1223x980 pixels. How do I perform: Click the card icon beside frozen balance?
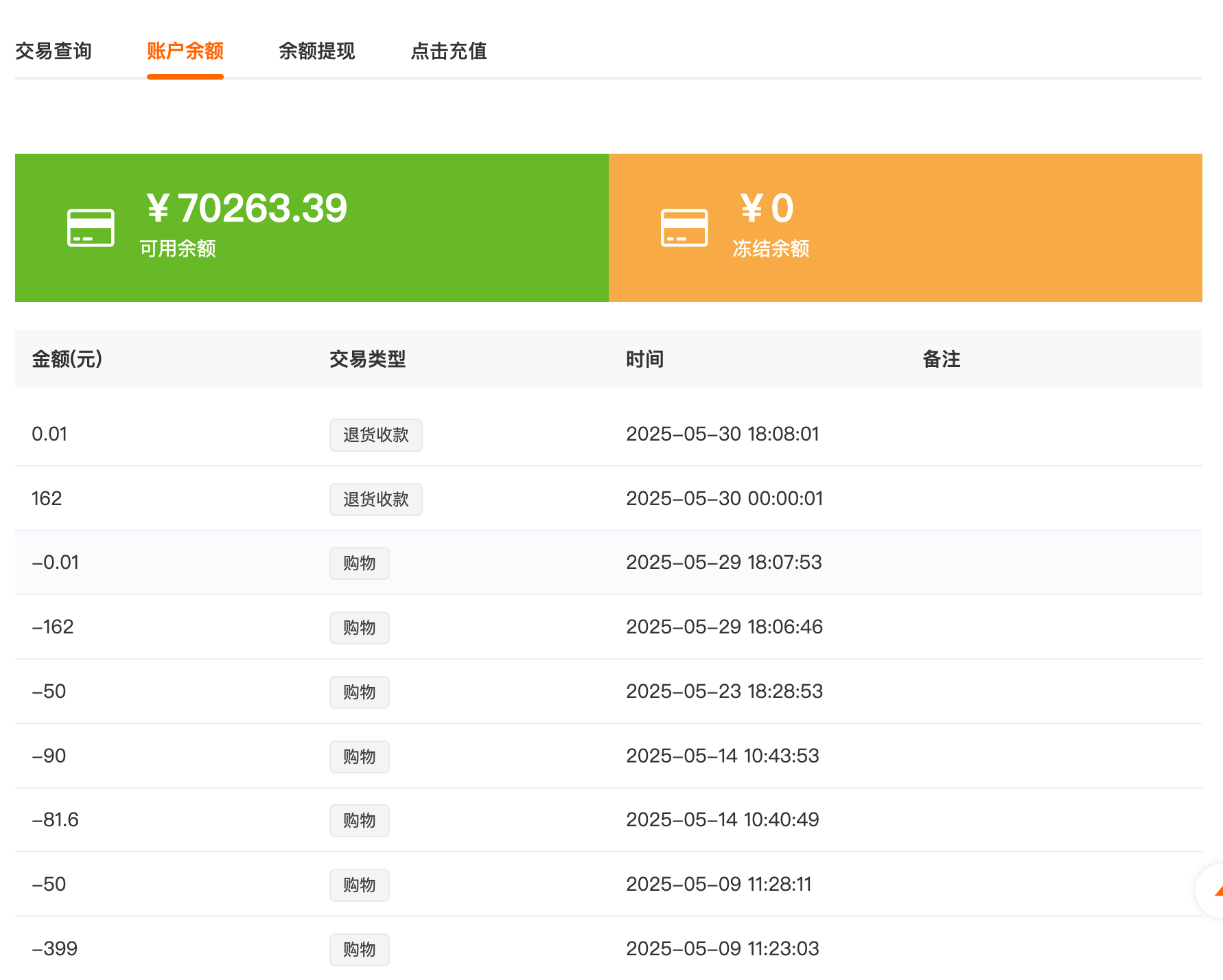[x=684, y=228]
